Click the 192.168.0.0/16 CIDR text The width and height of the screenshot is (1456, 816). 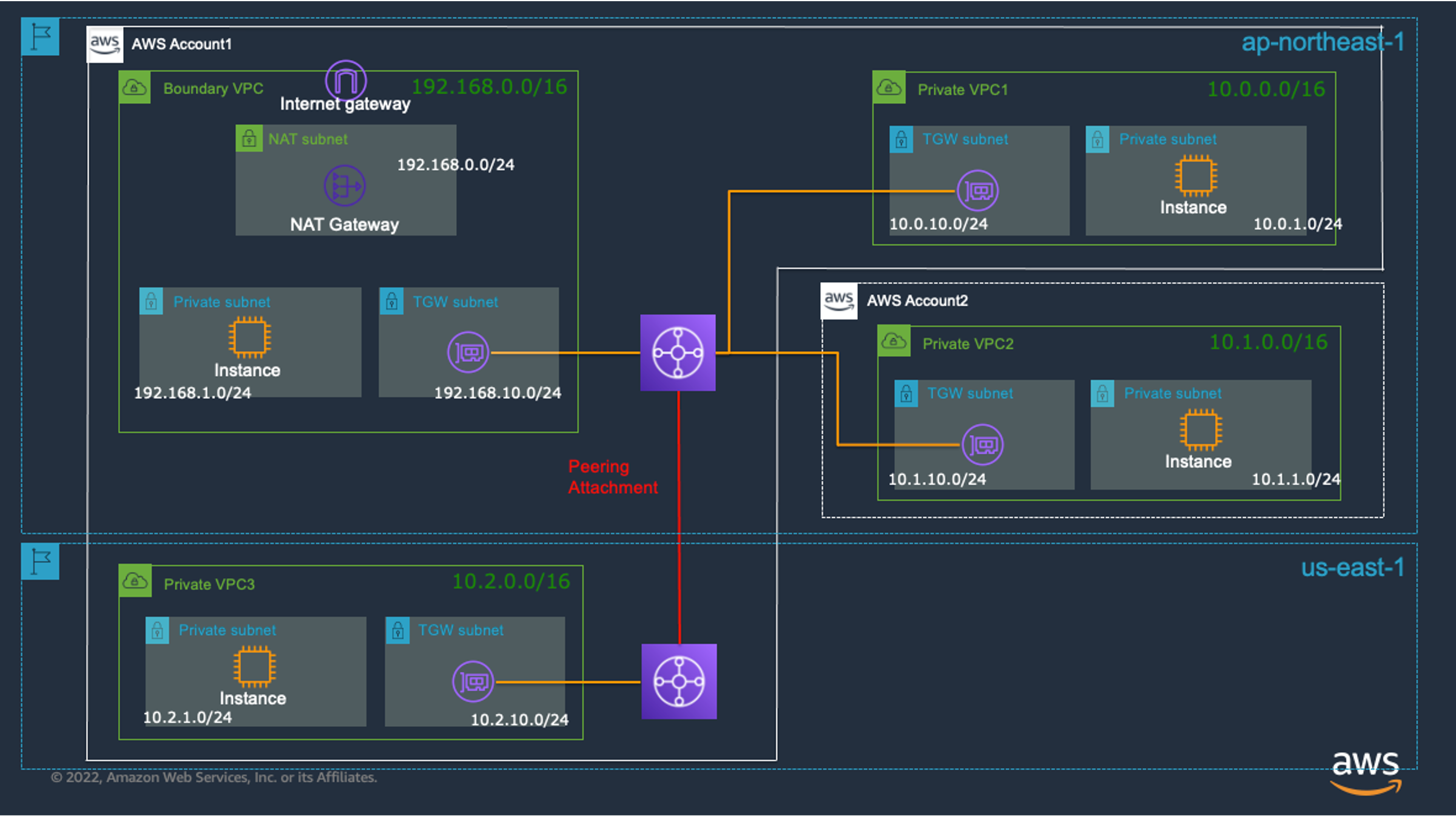click(489, 87)
